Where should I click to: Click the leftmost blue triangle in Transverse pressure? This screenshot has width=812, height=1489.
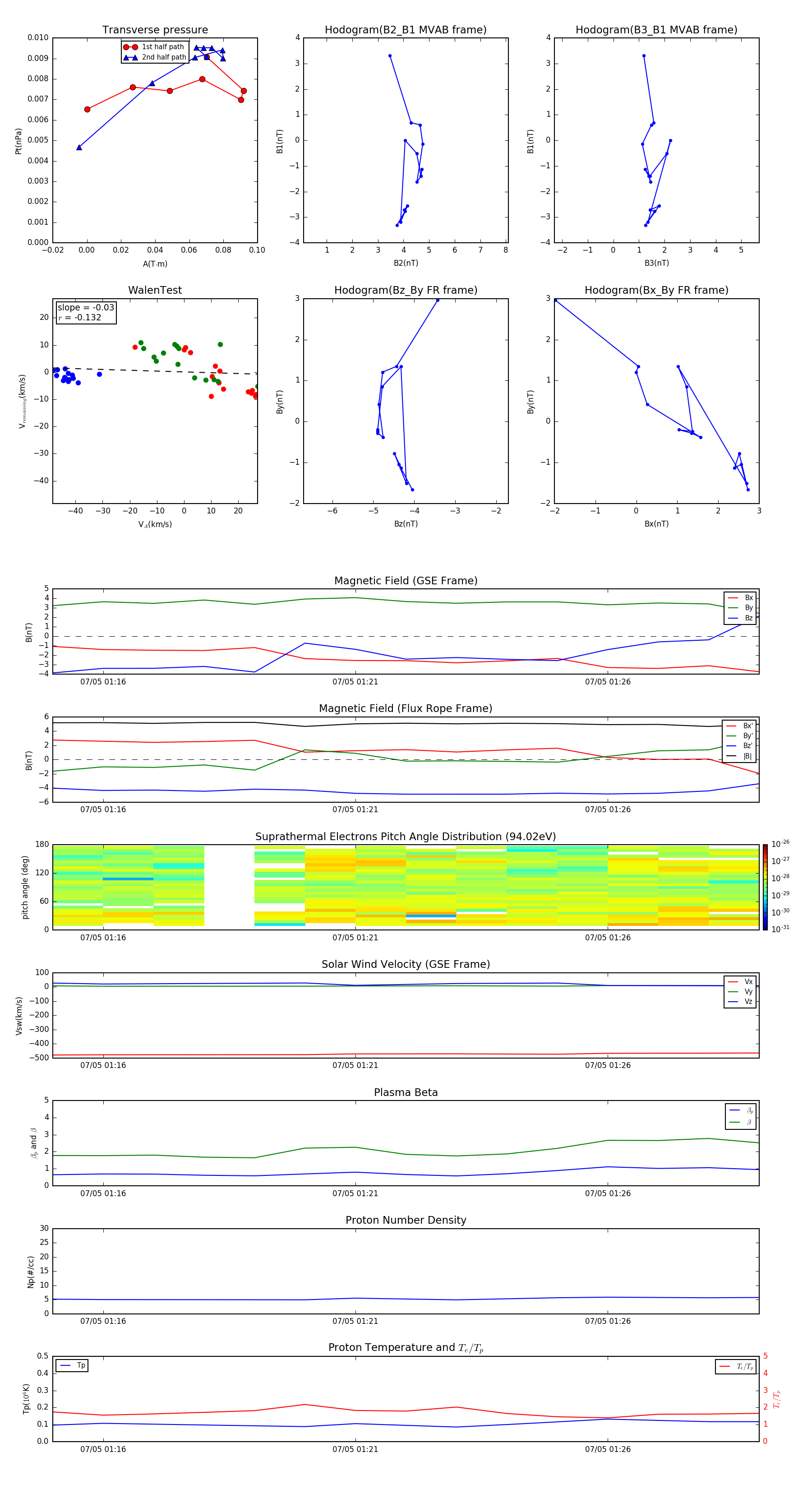click(79, 148)
